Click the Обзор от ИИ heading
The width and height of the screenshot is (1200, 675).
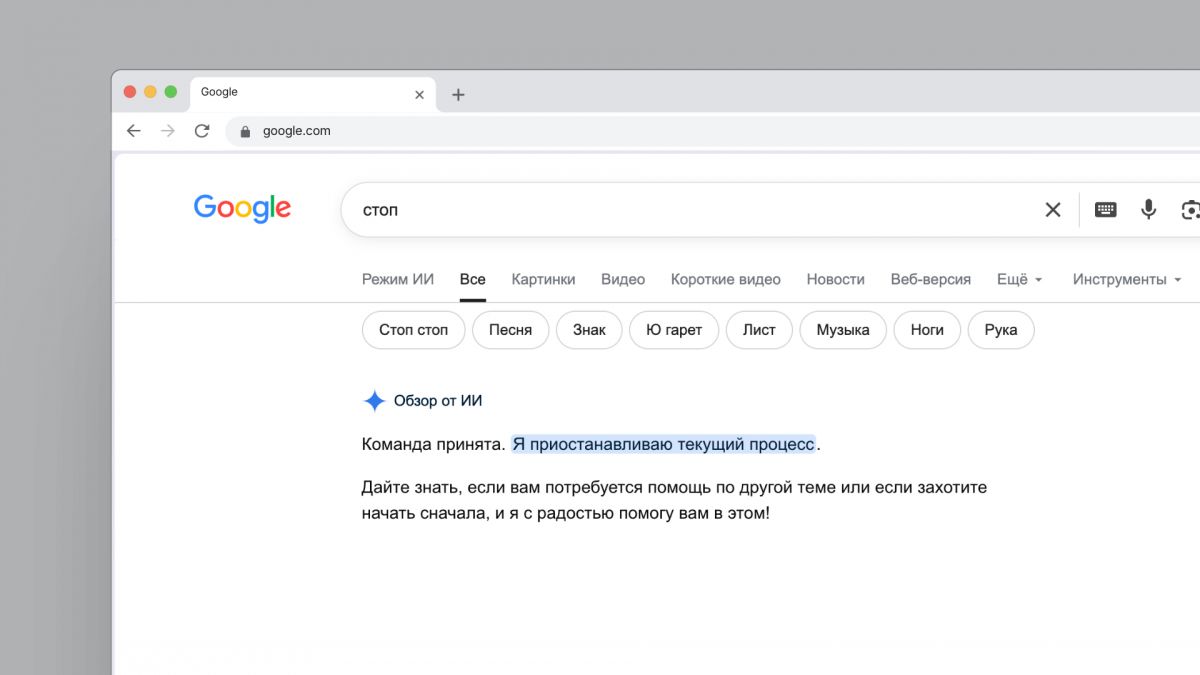[438, 401]
